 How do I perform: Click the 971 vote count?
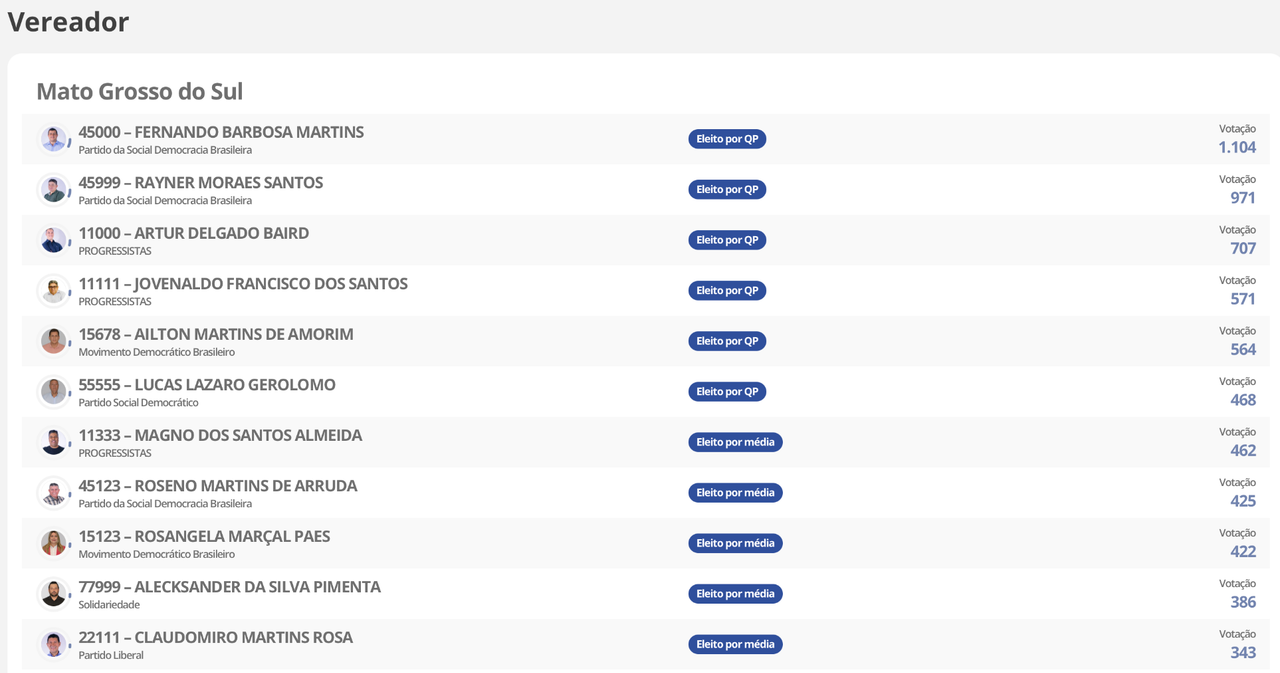coord(1243,198)
